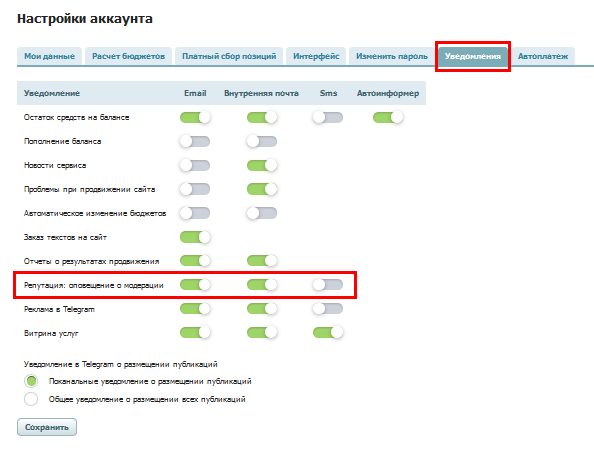The image size is (594, 474).
Task: Turn off Автоинформер toggle for balance remainder
Action: pyautogui.click(x=388, y=117)
